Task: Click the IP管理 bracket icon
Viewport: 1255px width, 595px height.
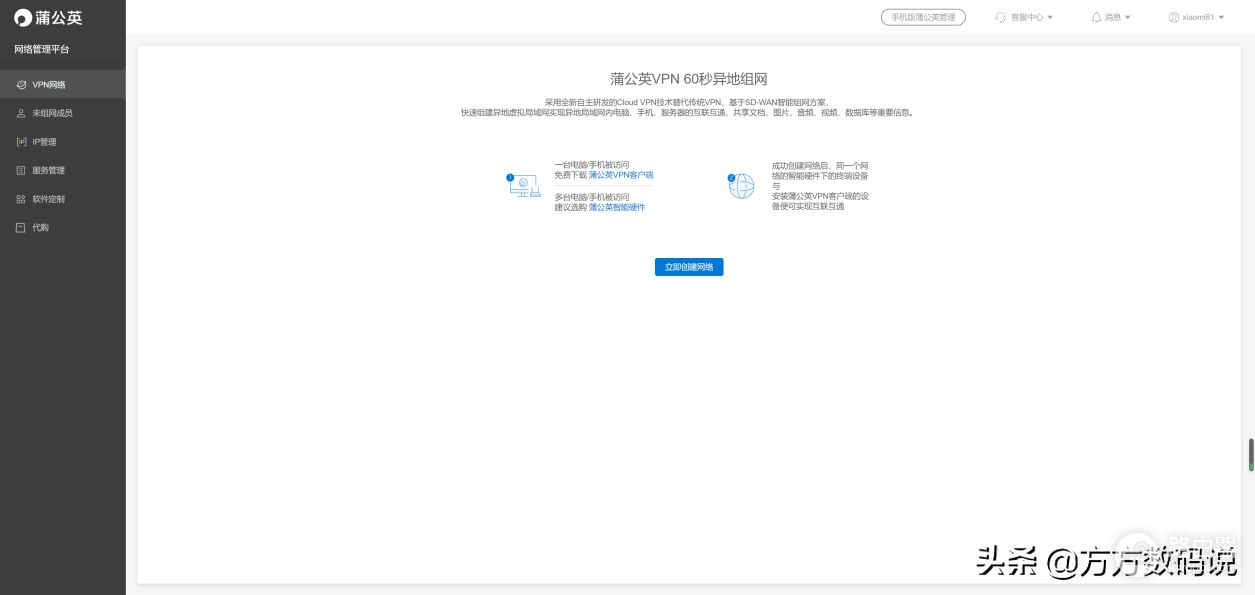Action: pos(21,142)
